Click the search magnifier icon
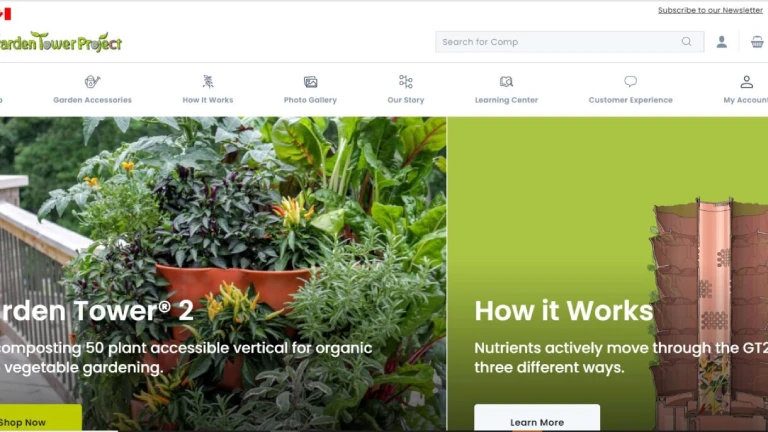768x432 pixels. click(x=686, y=42)
